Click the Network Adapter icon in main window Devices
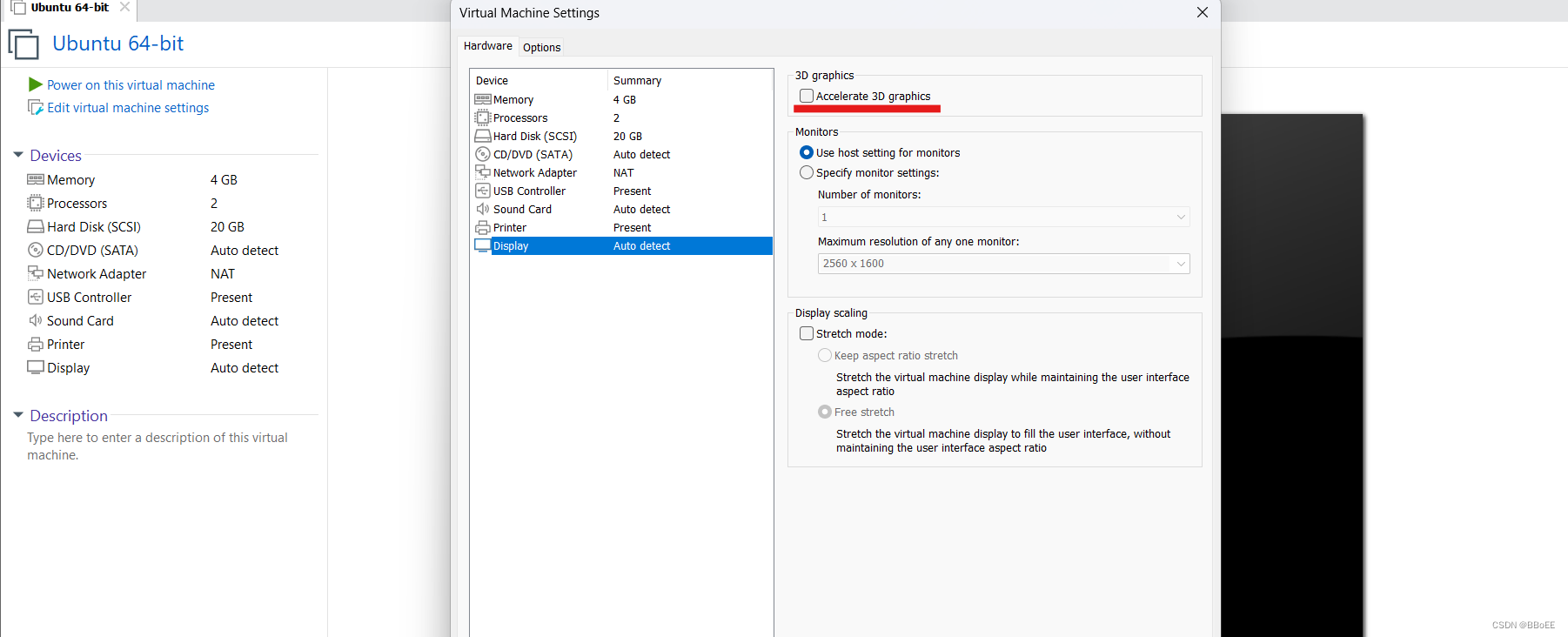Viewport: 1568px width, 637px height. click(36, 273)
